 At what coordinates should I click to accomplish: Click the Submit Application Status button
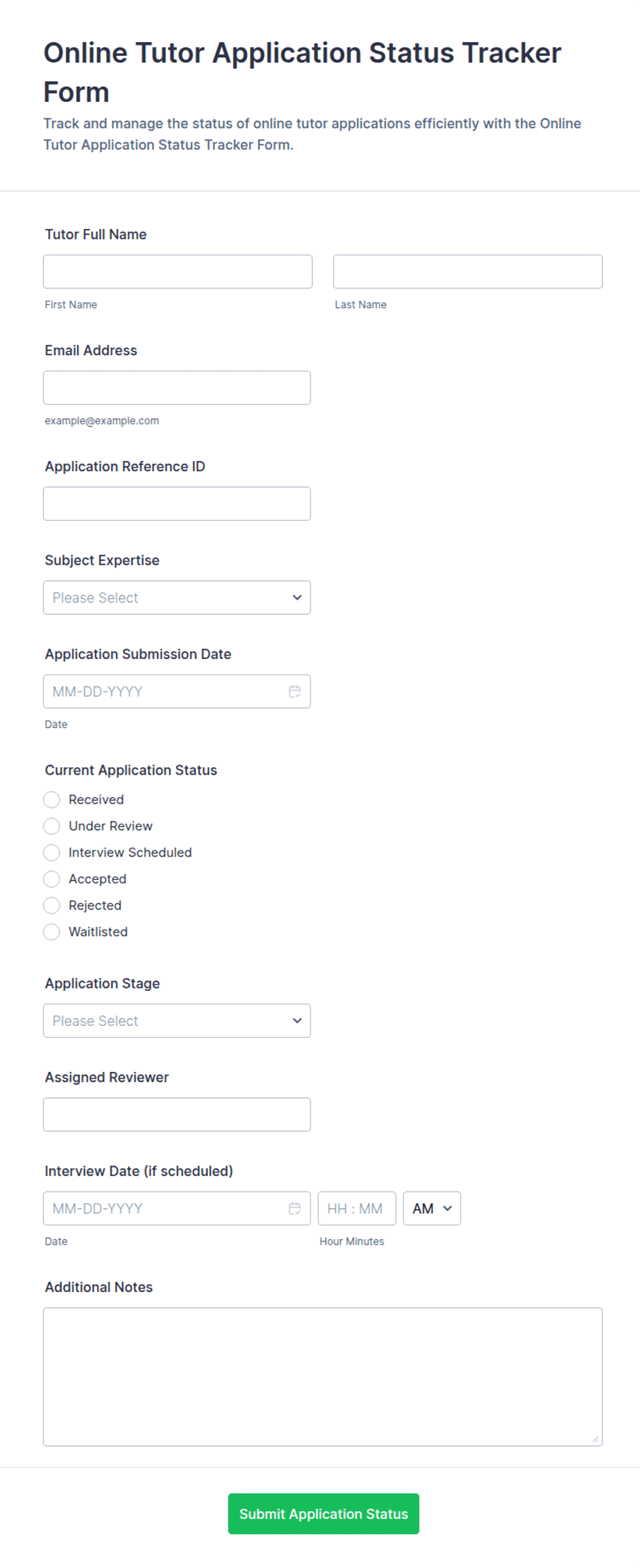point(323,1514)
